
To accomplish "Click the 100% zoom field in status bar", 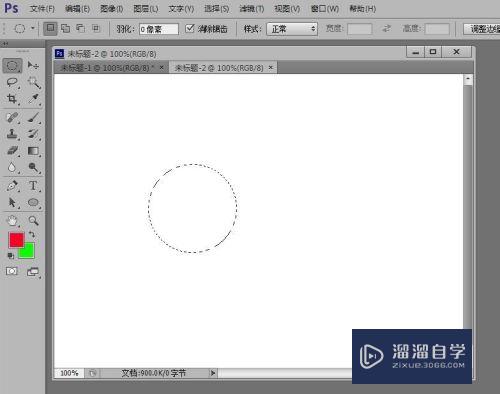I will [x=69, y=373].
